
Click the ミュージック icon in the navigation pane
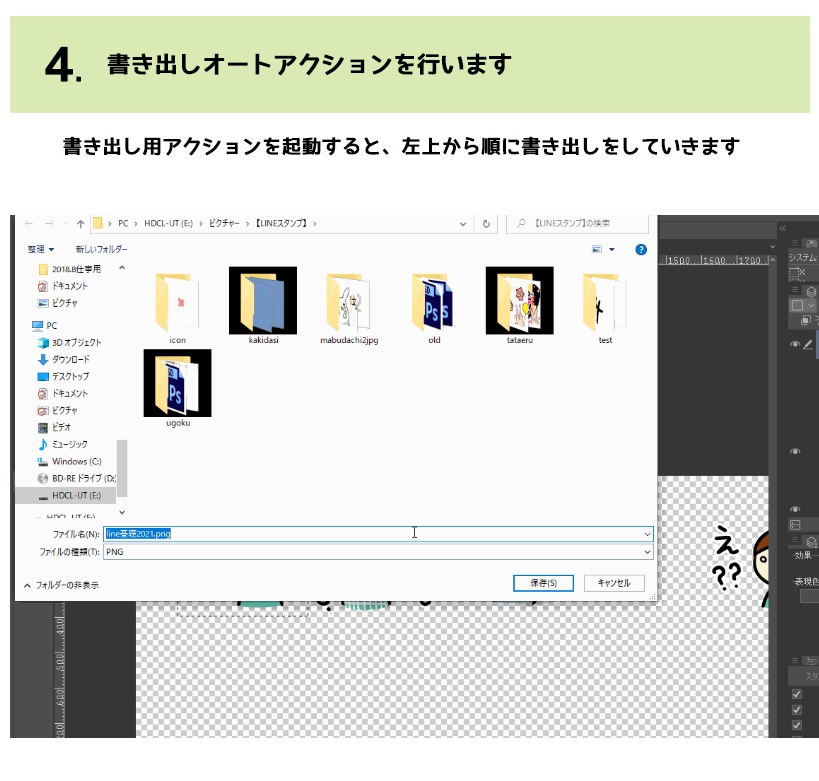coord(42,444)
